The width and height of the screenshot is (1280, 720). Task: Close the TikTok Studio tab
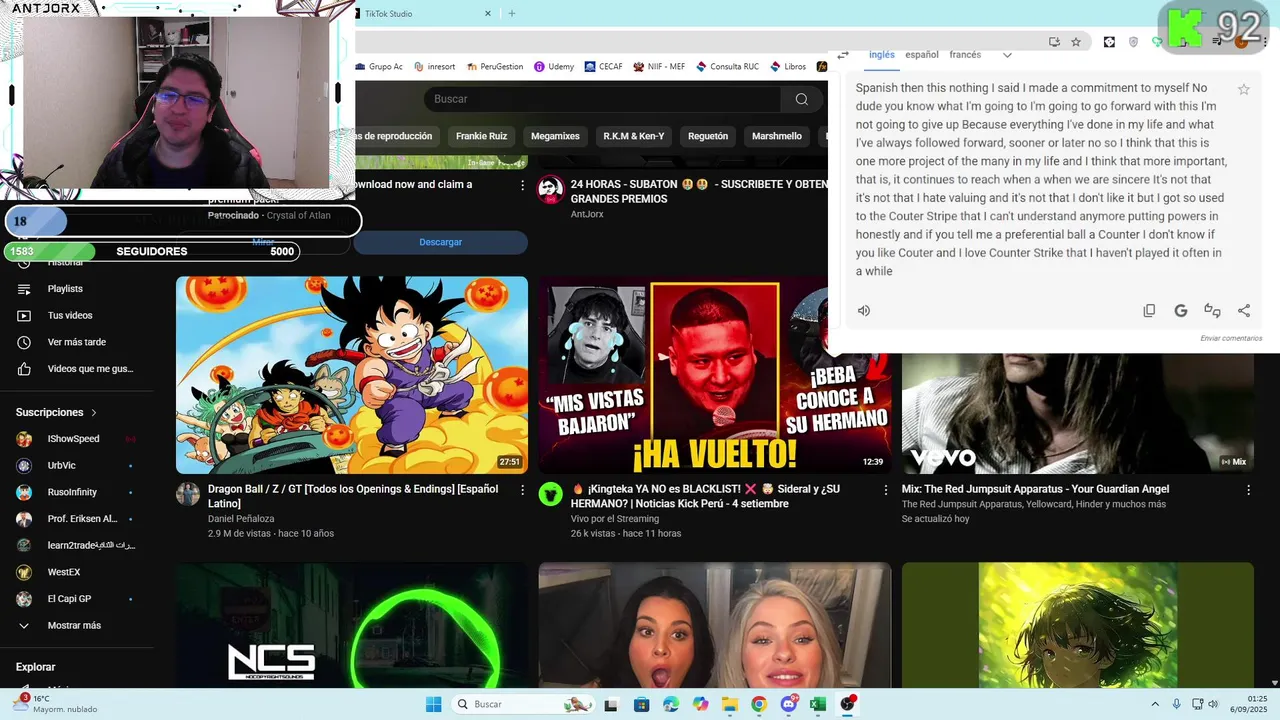pos(488,14)
